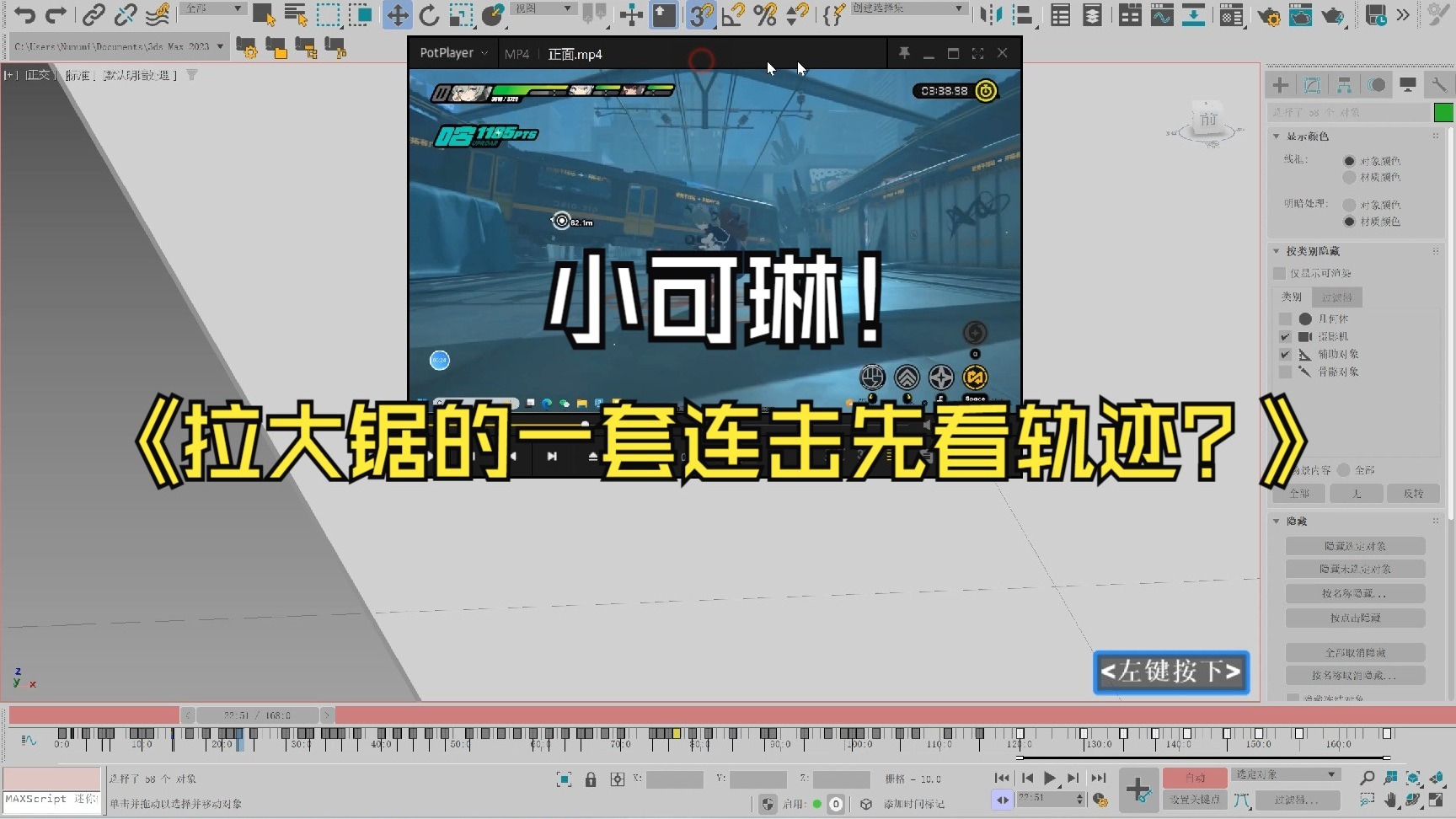Open the Hierarchy tab in command panel

coord(1344,84)
